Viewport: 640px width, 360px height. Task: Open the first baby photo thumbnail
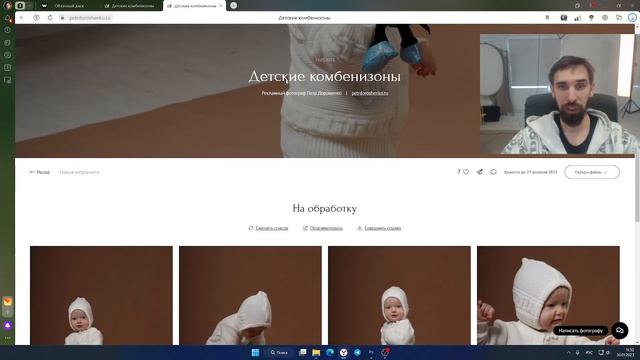click(101, 296)
